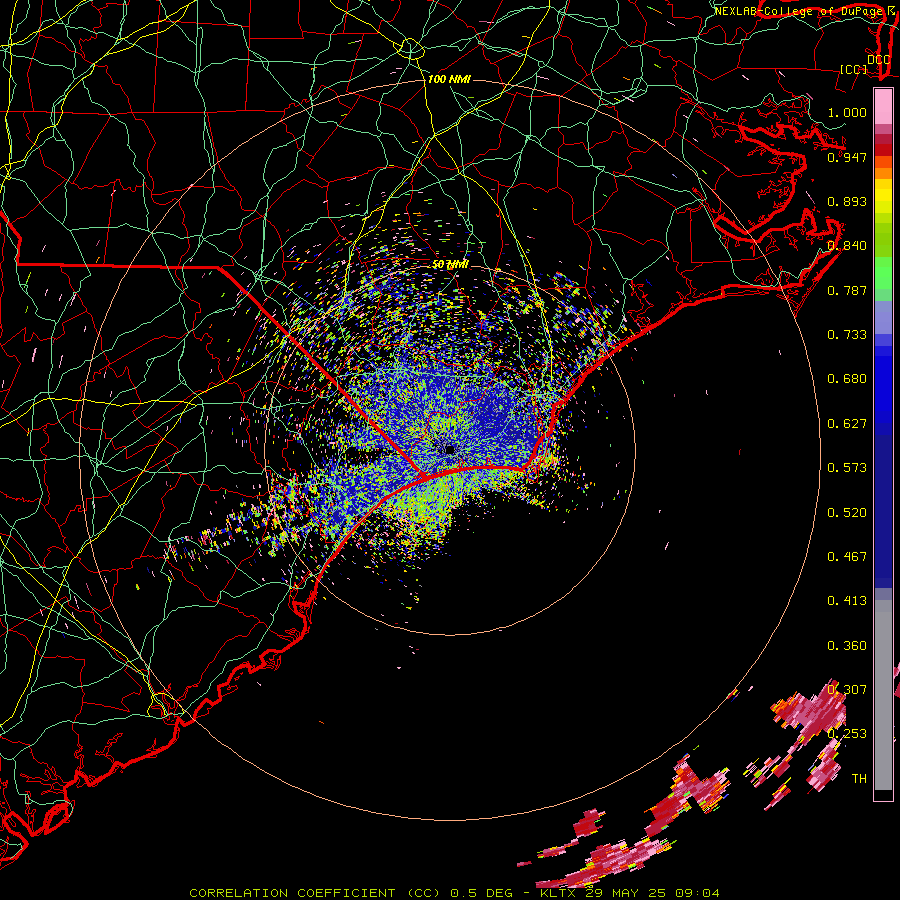
Task: Click the 50 NMI range ring label
Action: (450, 265)
